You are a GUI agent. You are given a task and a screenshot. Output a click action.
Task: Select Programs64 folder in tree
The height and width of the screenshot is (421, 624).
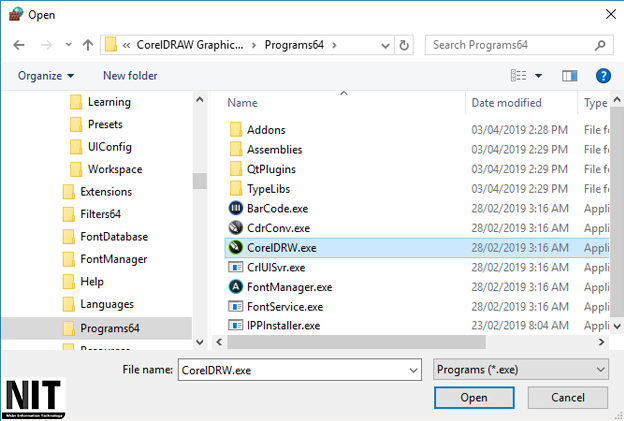pos(97,328)
